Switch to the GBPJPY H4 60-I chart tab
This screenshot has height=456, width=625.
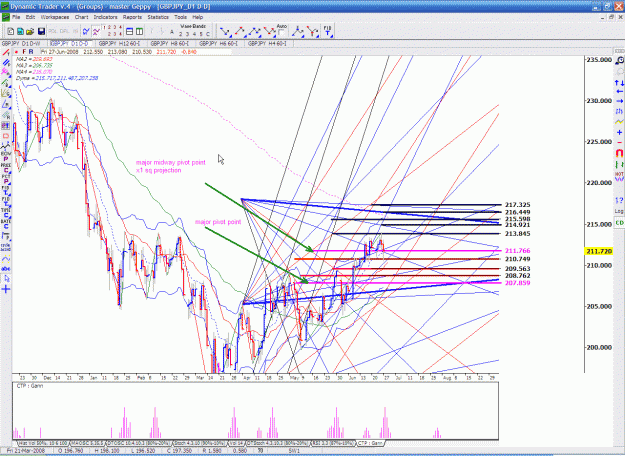point(267,43)
